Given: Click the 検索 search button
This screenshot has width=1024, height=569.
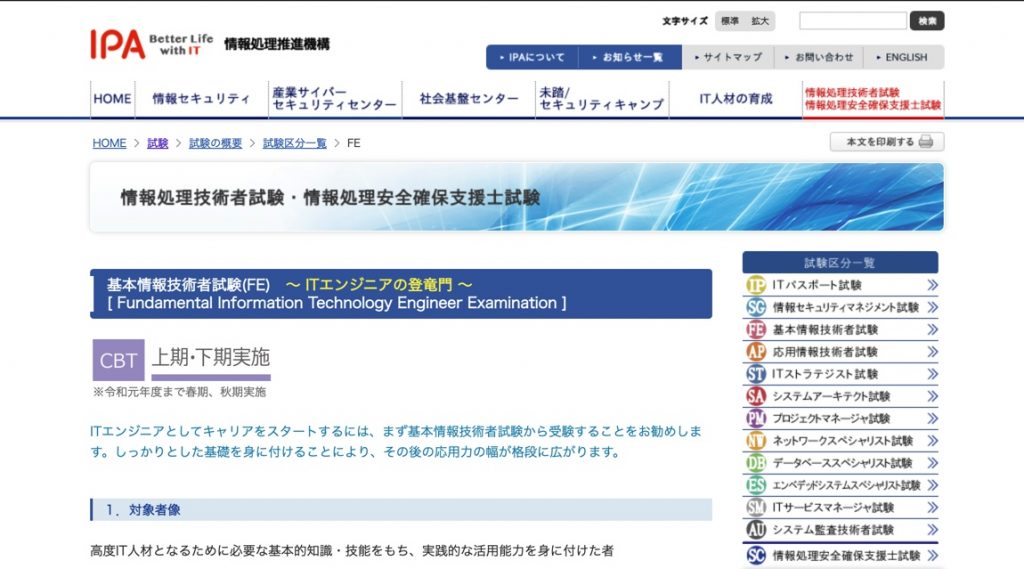Looking at the screenshot, I should click(927, 21).
